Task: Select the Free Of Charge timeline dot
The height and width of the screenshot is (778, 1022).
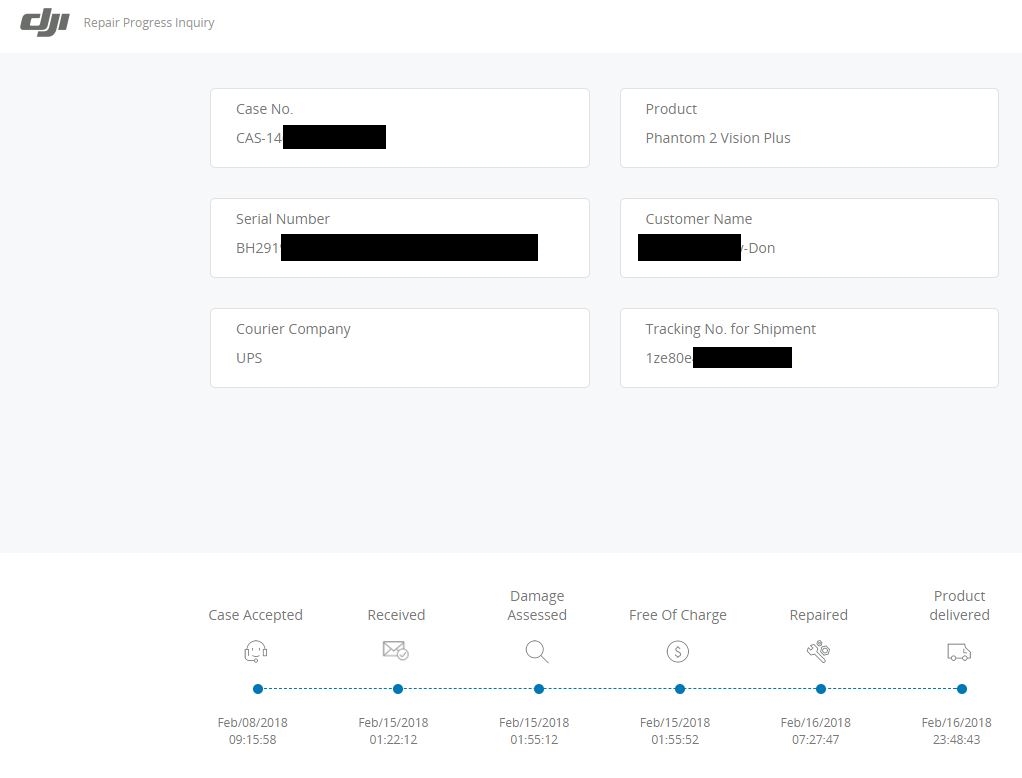Action: (680, 689)
